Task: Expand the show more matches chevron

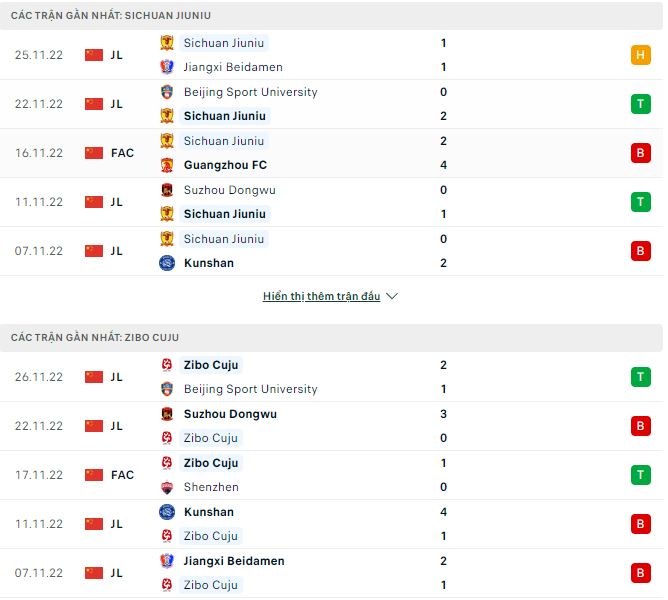Action: click(x=392, y=297)
